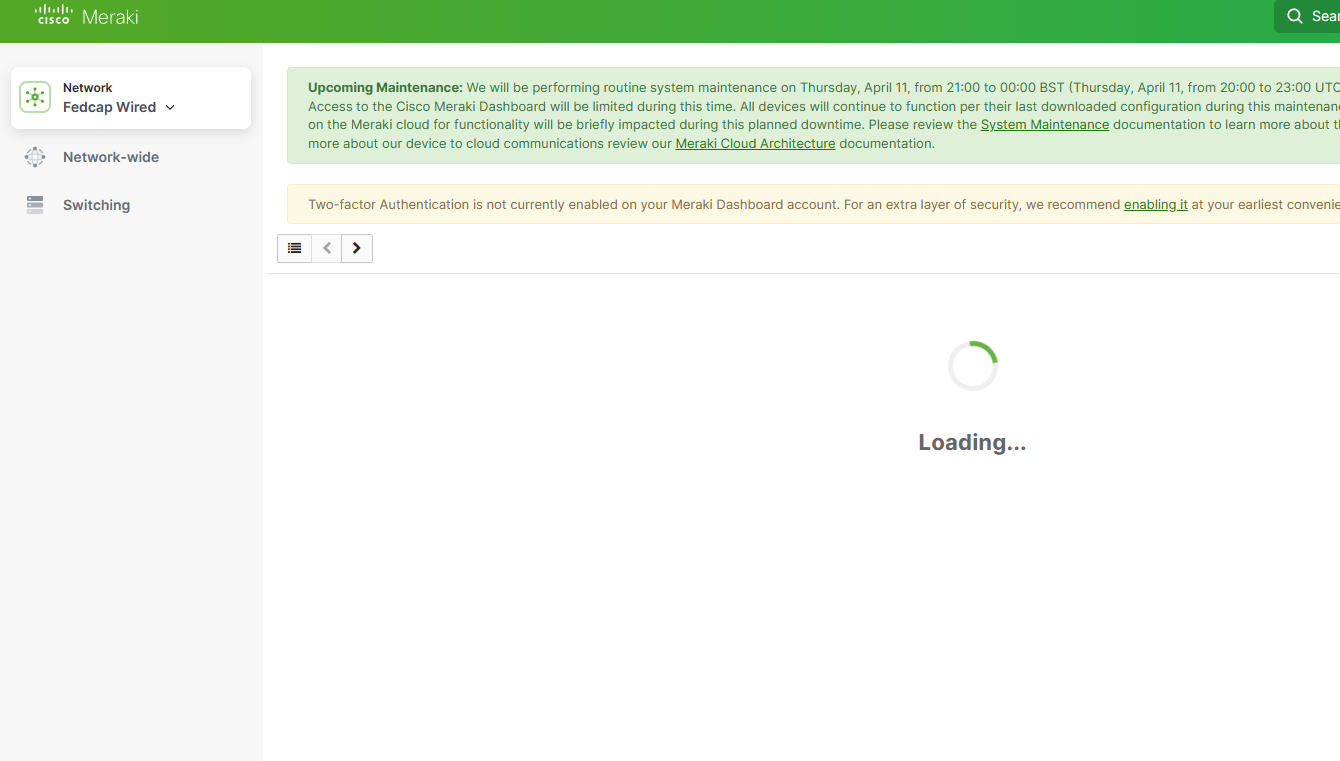
Task: Click "enabling it" to set up two-factor authentication
Action: (1156, 204)
